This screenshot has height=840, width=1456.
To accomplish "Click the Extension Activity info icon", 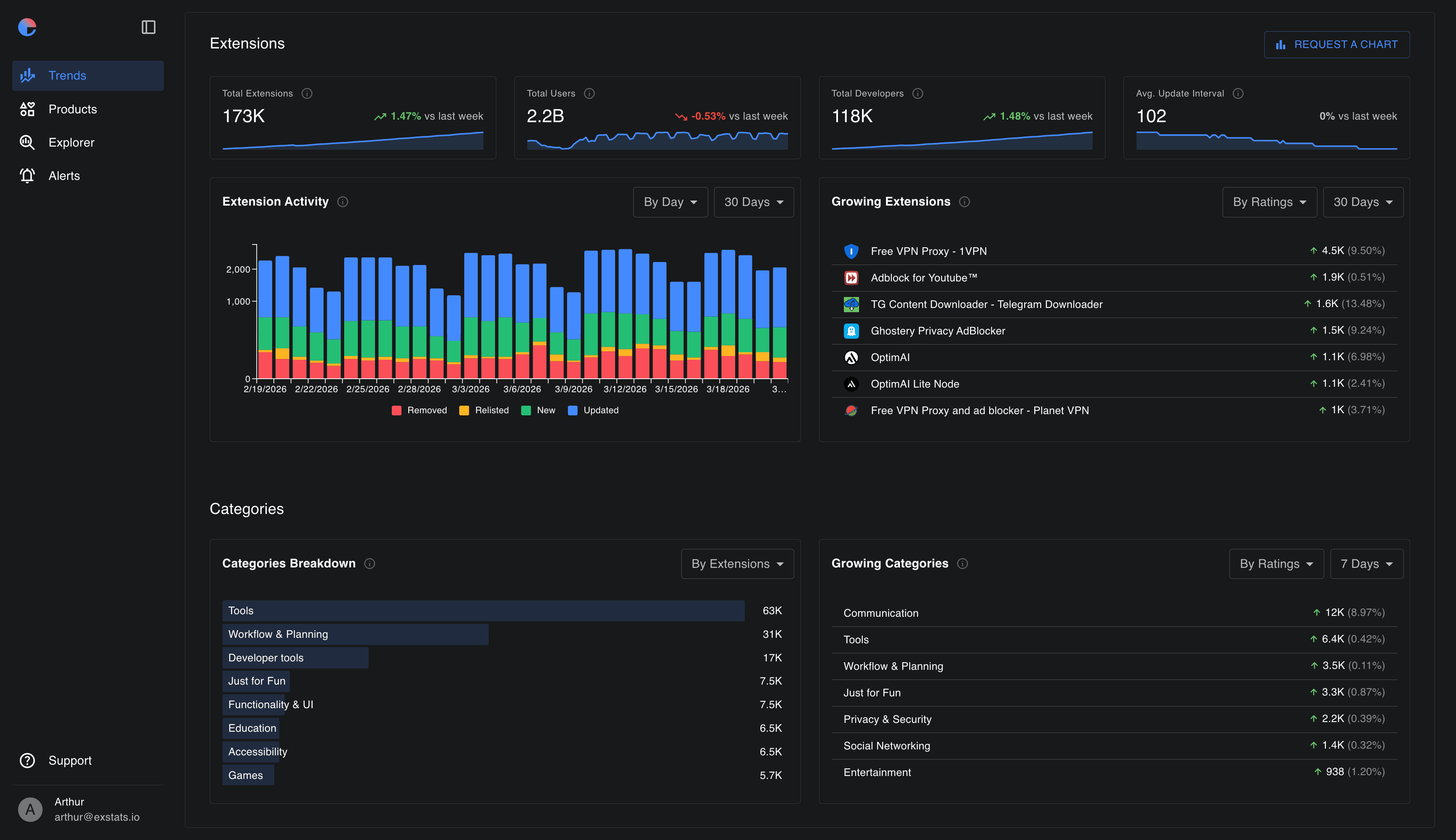I will pos(343,202).
